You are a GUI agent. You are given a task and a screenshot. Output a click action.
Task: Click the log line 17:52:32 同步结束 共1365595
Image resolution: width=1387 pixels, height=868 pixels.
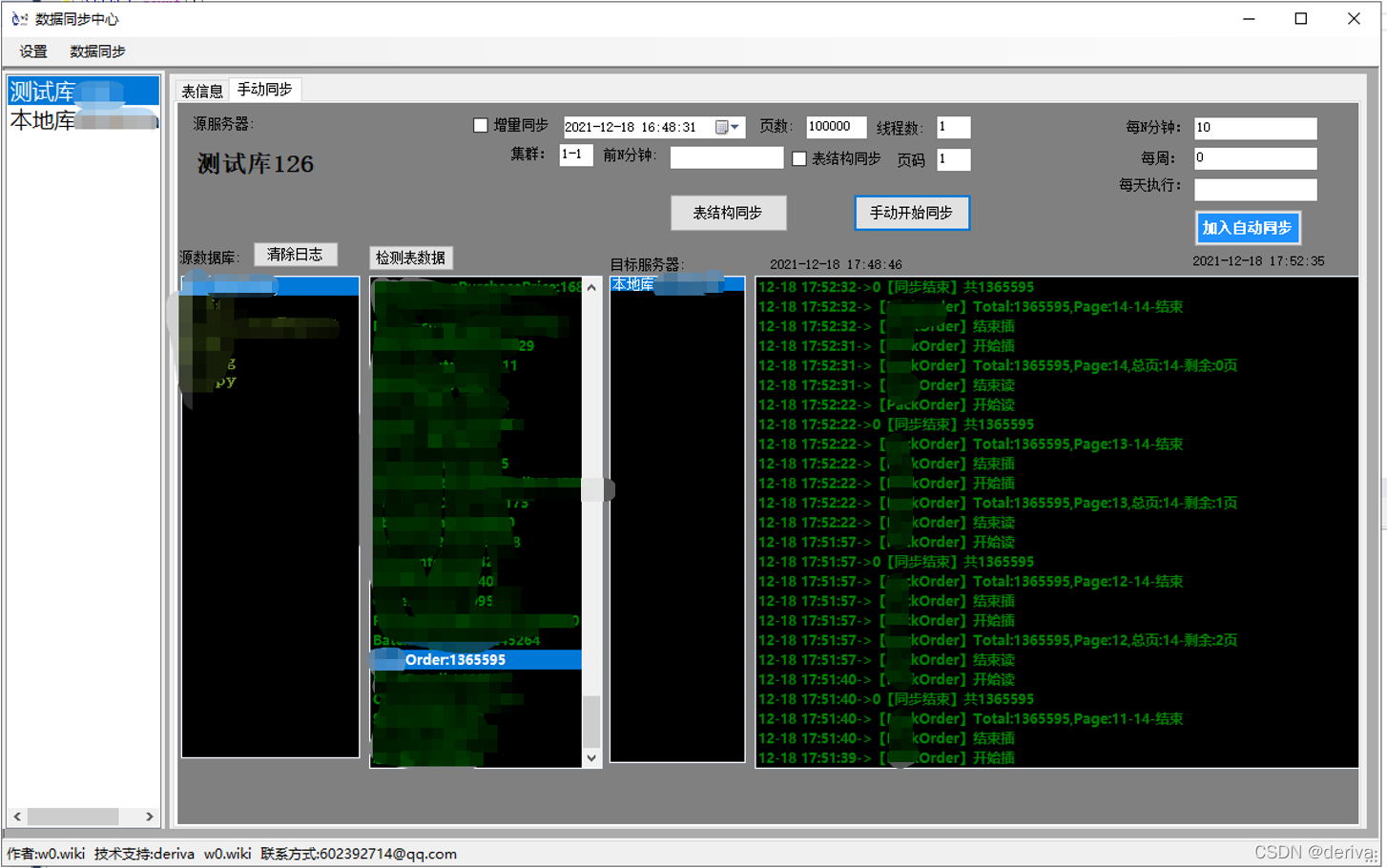[896, 287]
